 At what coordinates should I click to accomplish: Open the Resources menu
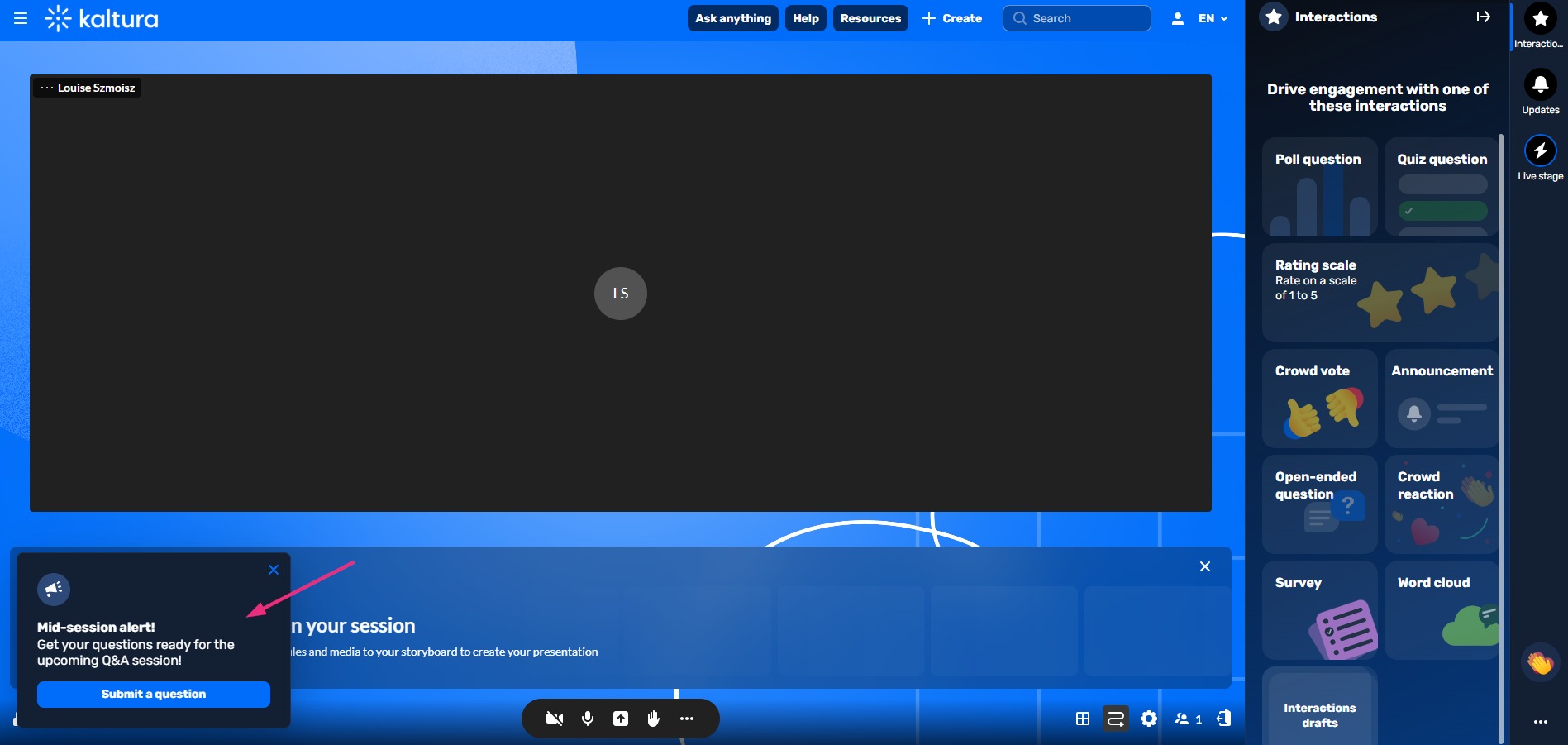click(870, 18)
